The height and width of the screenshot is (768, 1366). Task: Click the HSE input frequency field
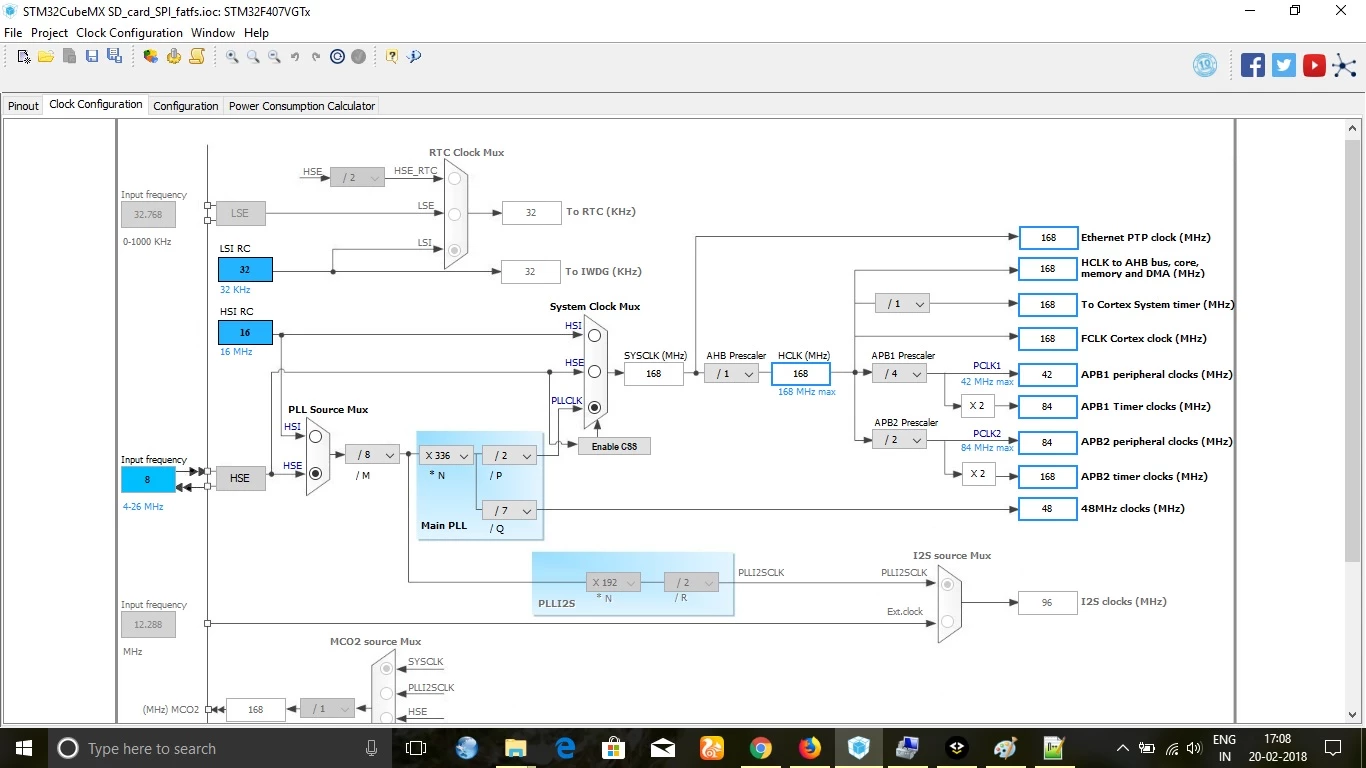[148, 480]
